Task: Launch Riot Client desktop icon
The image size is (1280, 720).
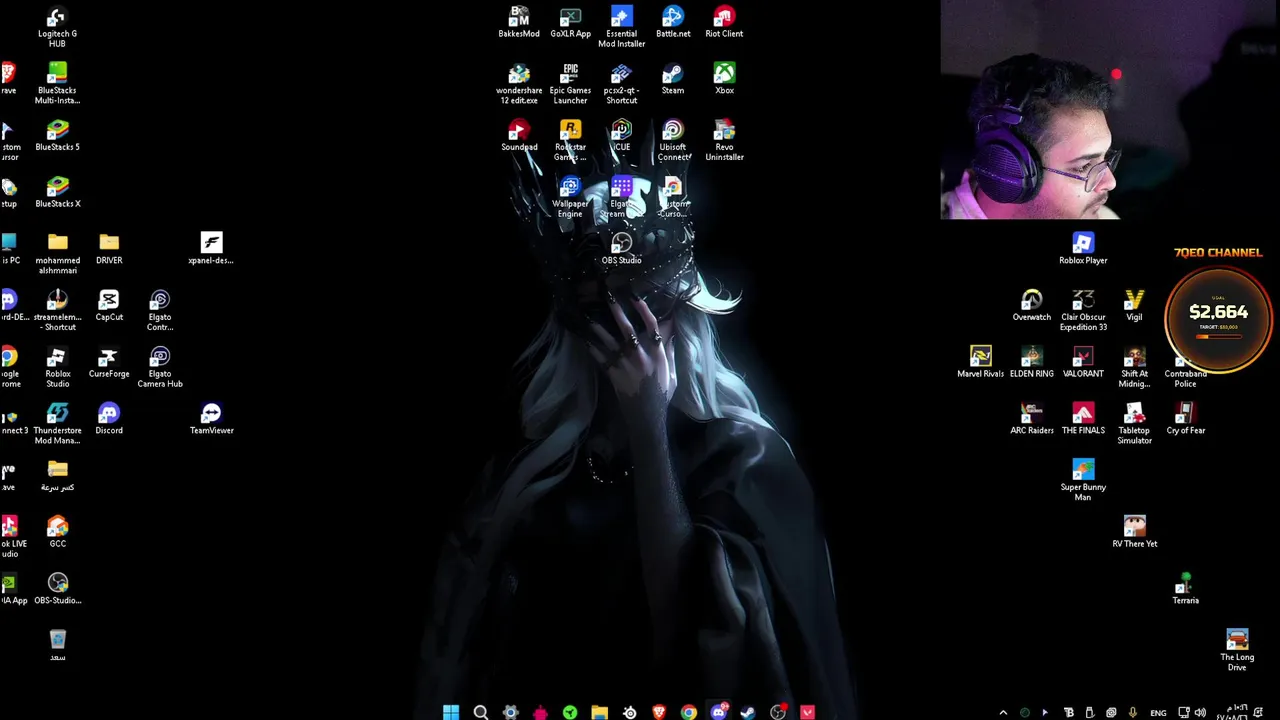Action: pos(724,22)
